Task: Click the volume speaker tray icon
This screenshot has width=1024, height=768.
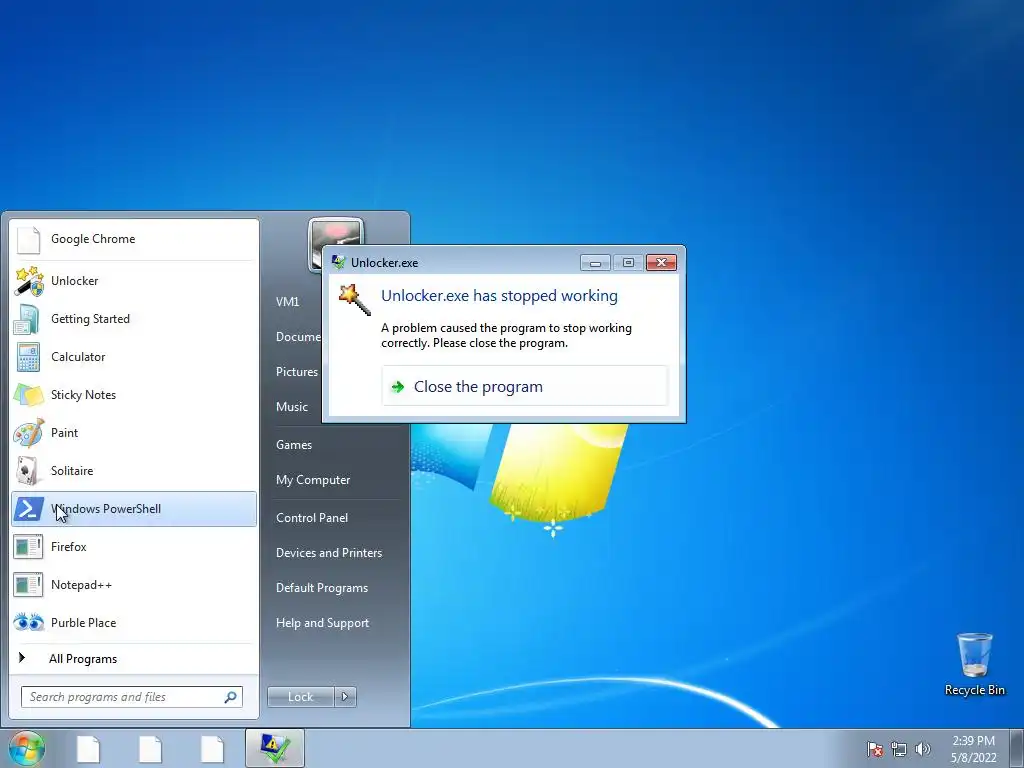Action: tap(923, 748)
